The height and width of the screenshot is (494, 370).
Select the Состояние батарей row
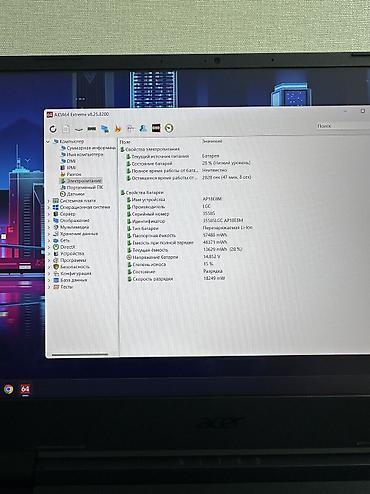(x=188, y=163)
